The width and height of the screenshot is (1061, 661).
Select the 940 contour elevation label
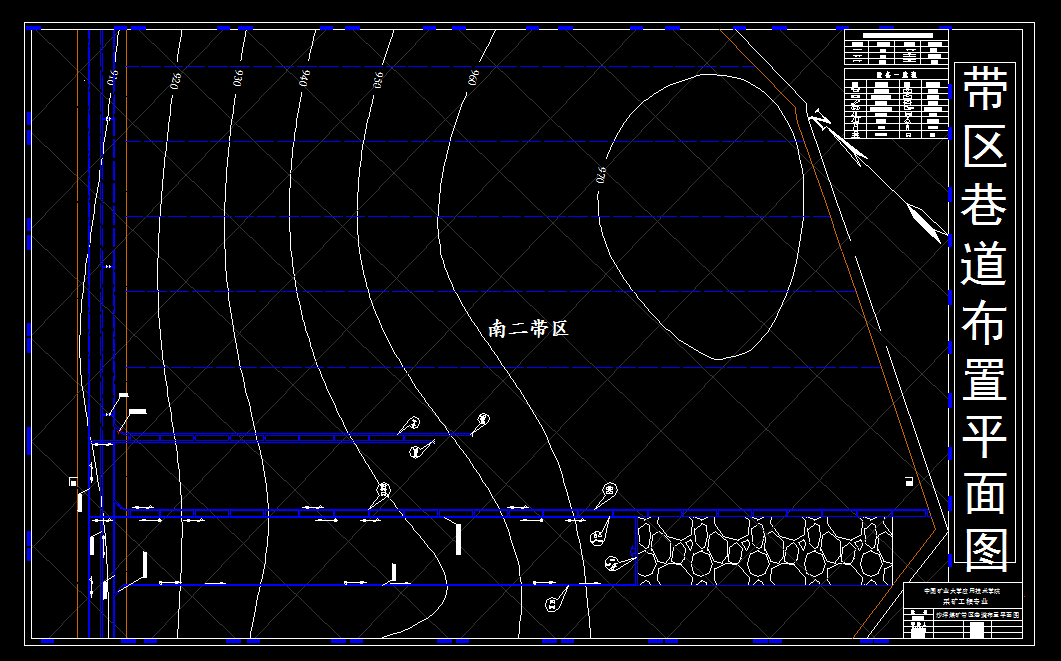305,78
